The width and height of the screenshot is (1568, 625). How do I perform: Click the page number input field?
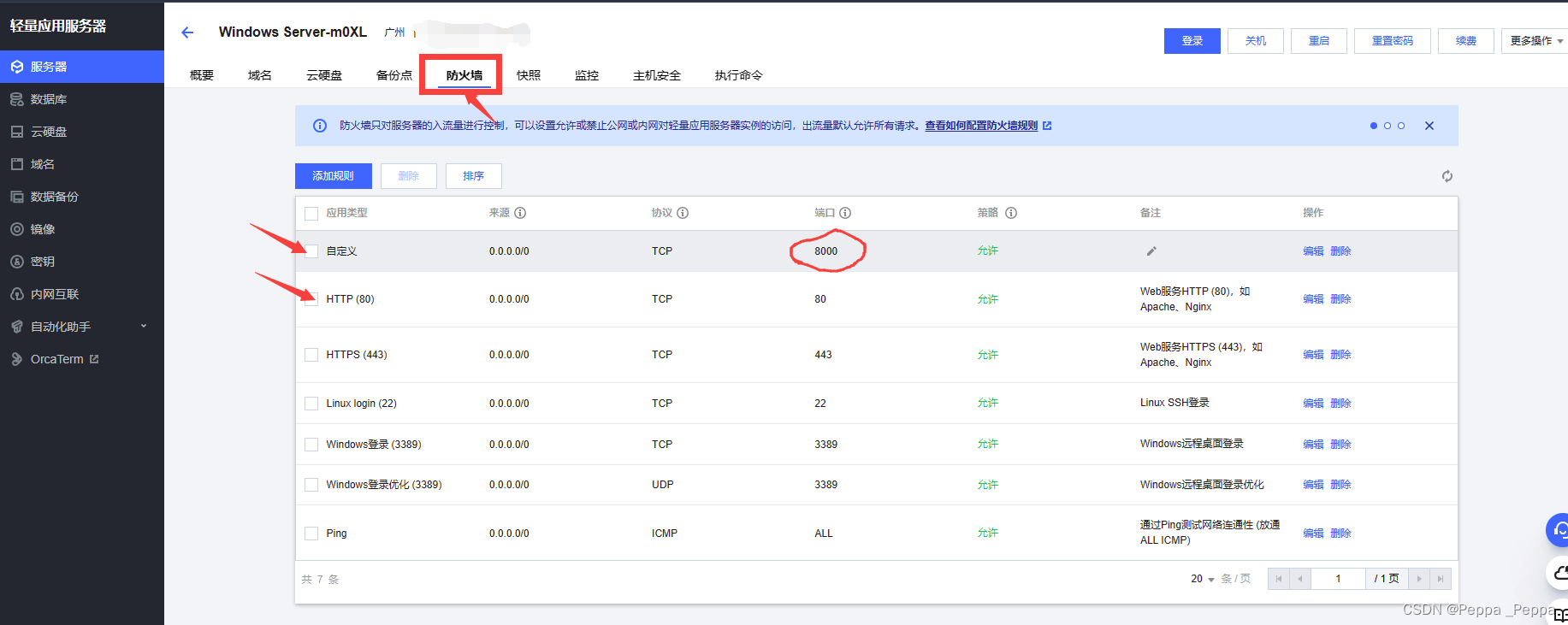coord(1338,579)
